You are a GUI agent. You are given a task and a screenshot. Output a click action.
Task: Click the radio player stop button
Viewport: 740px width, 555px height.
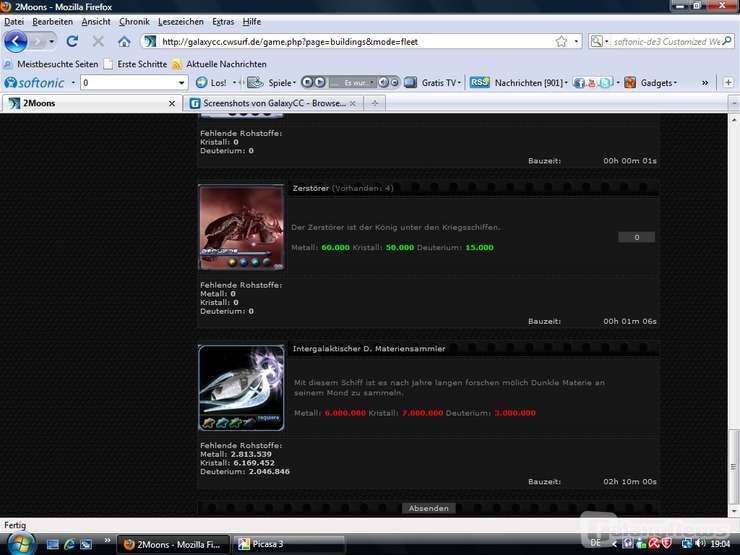click(307, 82)
